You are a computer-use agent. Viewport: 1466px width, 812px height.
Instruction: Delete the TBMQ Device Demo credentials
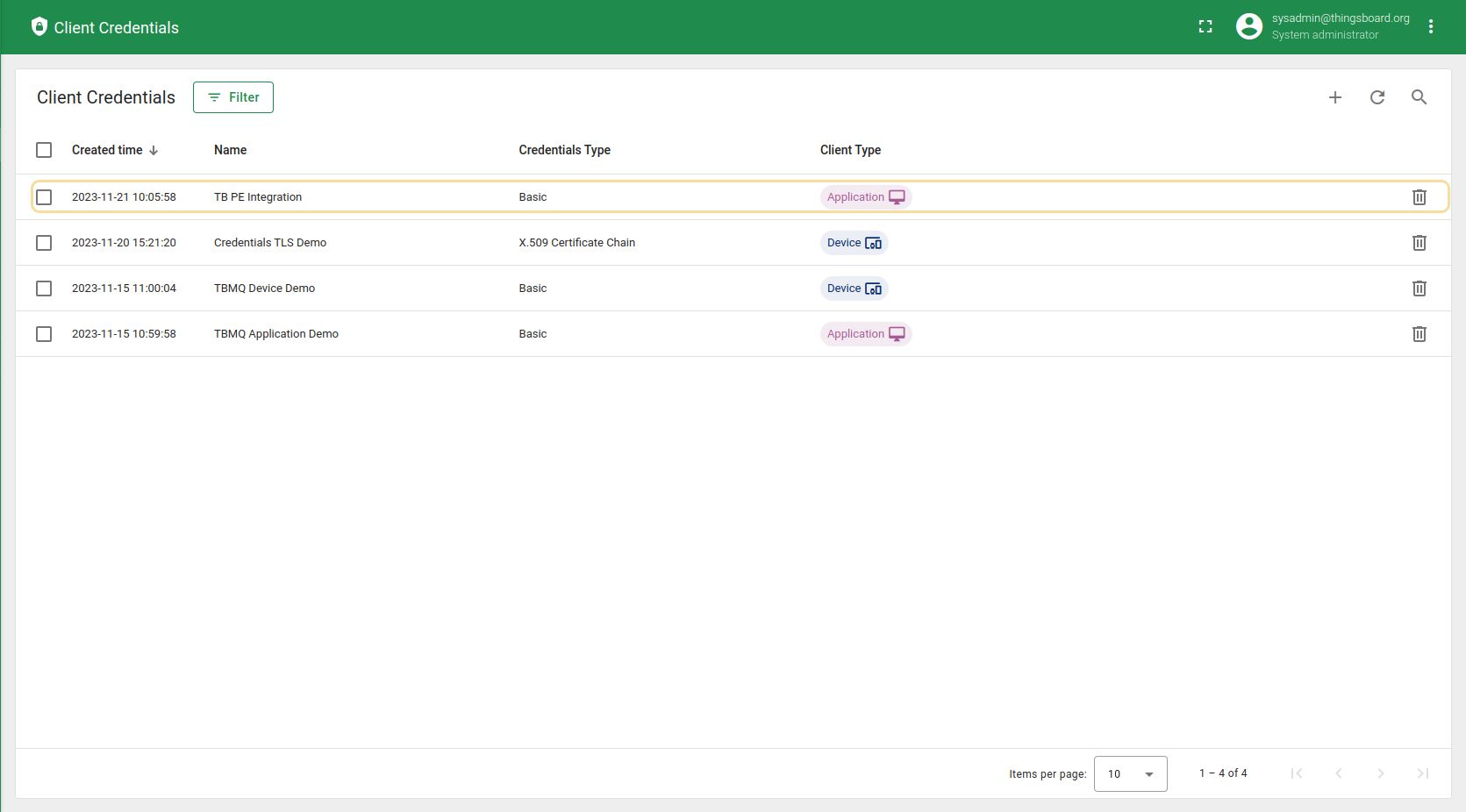[1419, 288]
